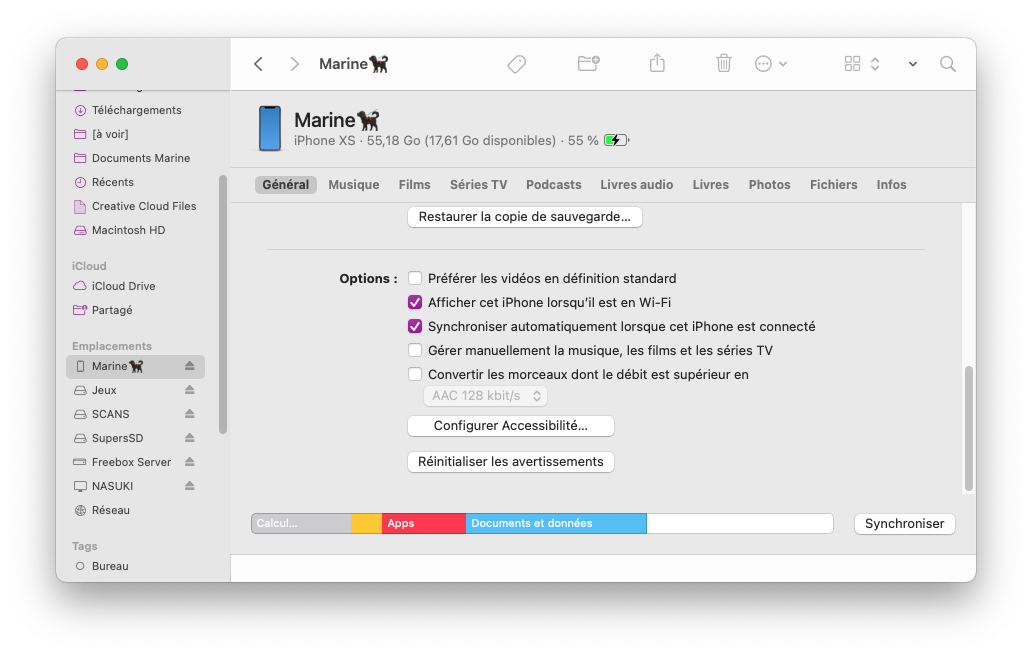
Task: Expand the chevron next to the view options
Action: (912, 63)
